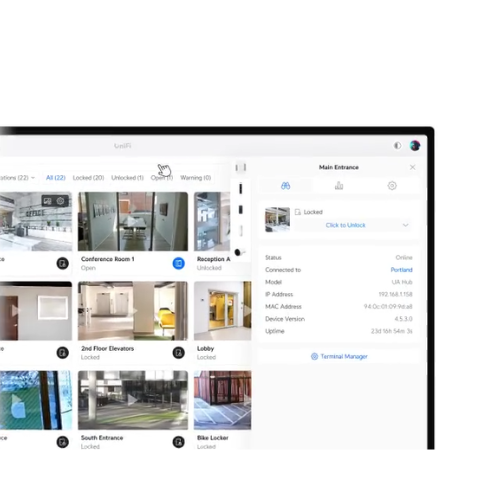Select the white device icon in strip
Screen dimensions: 500x500
click(241, 230)
